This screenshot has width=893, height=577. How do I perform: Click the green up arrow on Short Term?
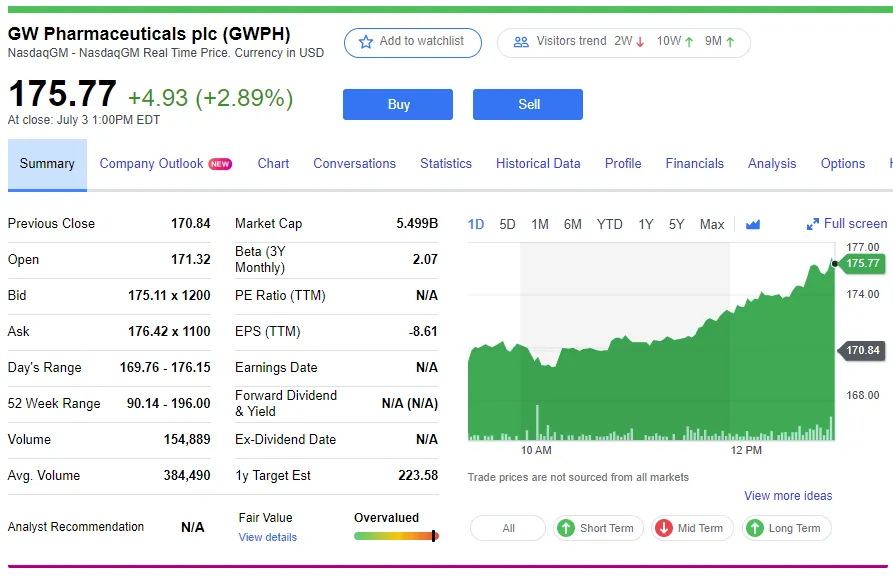click(566, 528)
